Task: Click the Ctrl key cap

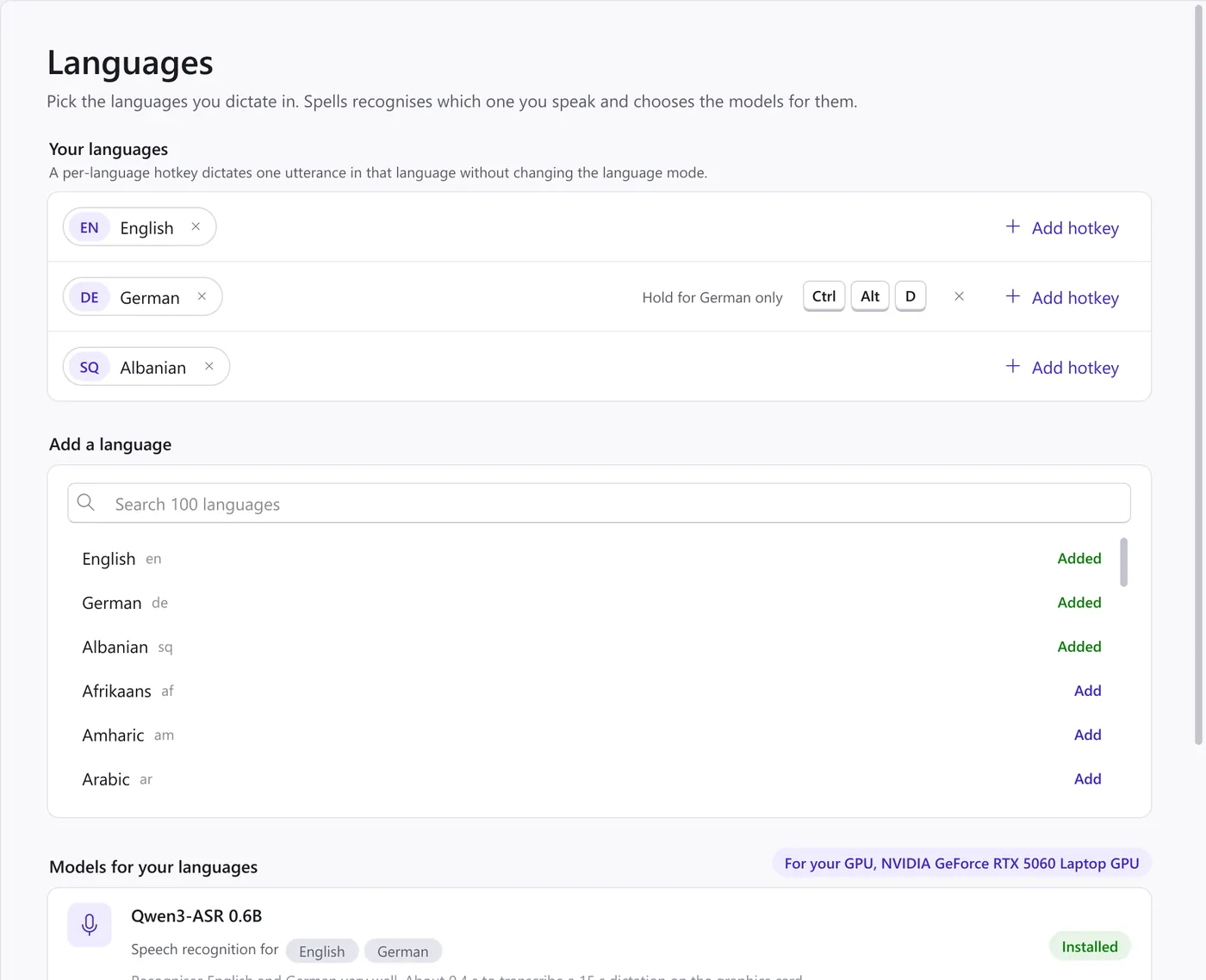Action: tap(824, 296)
